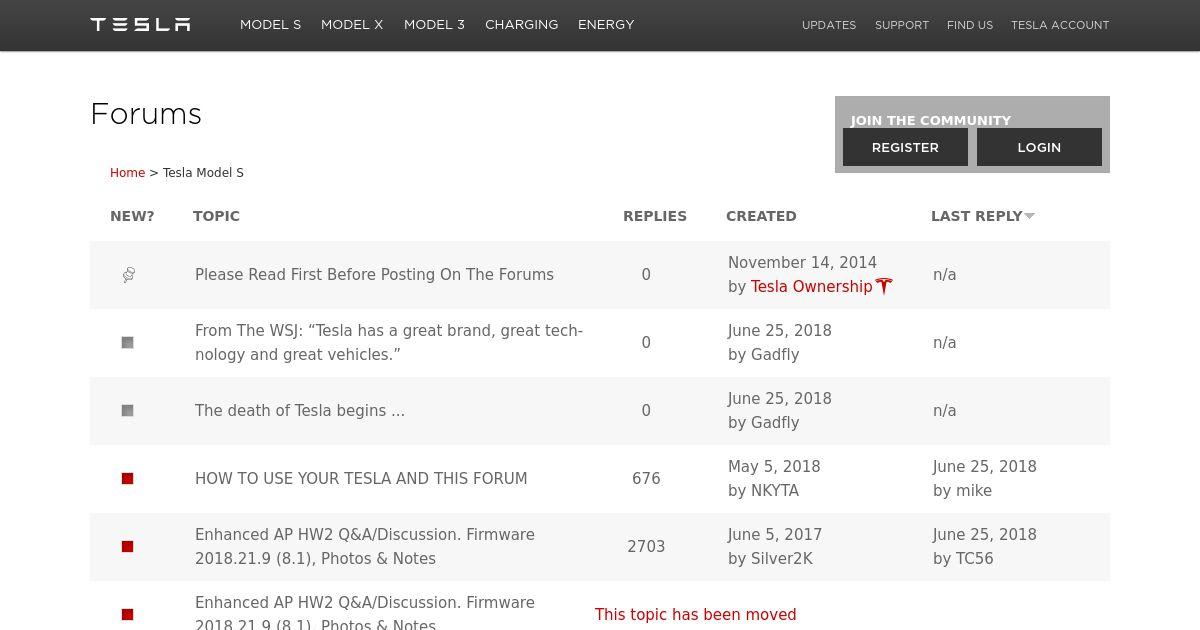1200x630 pixels.
Task: Click red icon beside Enhanced AP topic by Silver2K
Action: coord(127,547)
